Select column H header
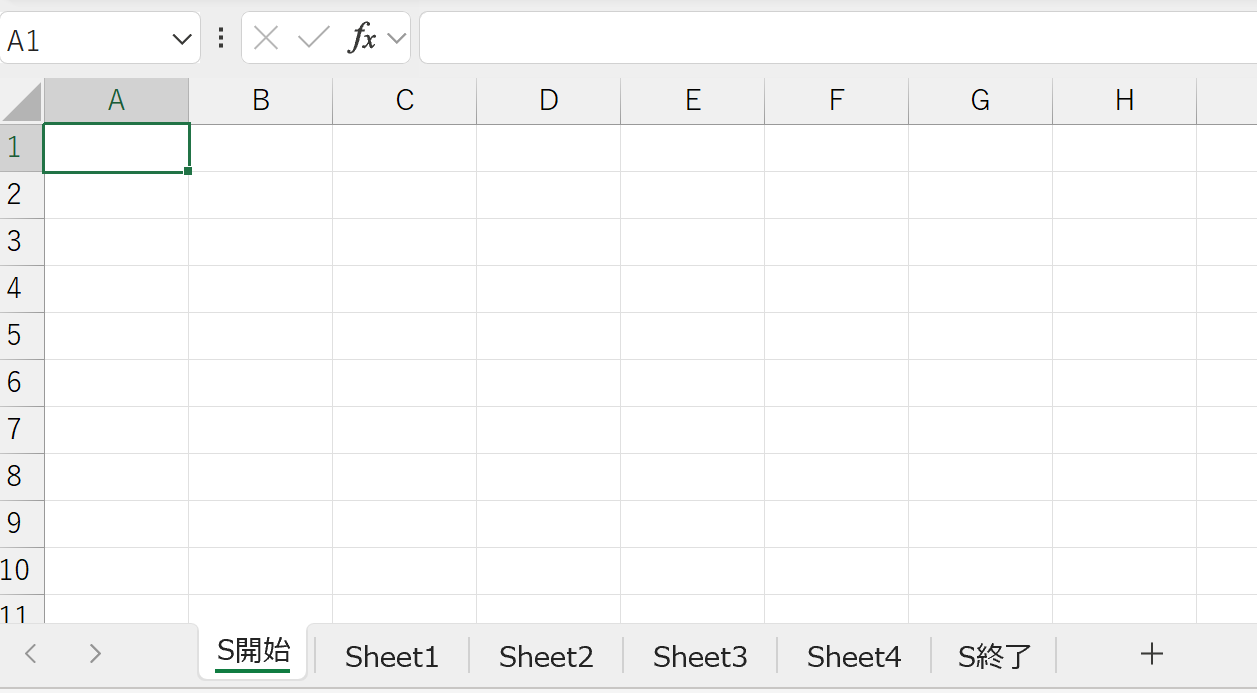This screenshot has width=1257, height=693. pos(1125,101)
